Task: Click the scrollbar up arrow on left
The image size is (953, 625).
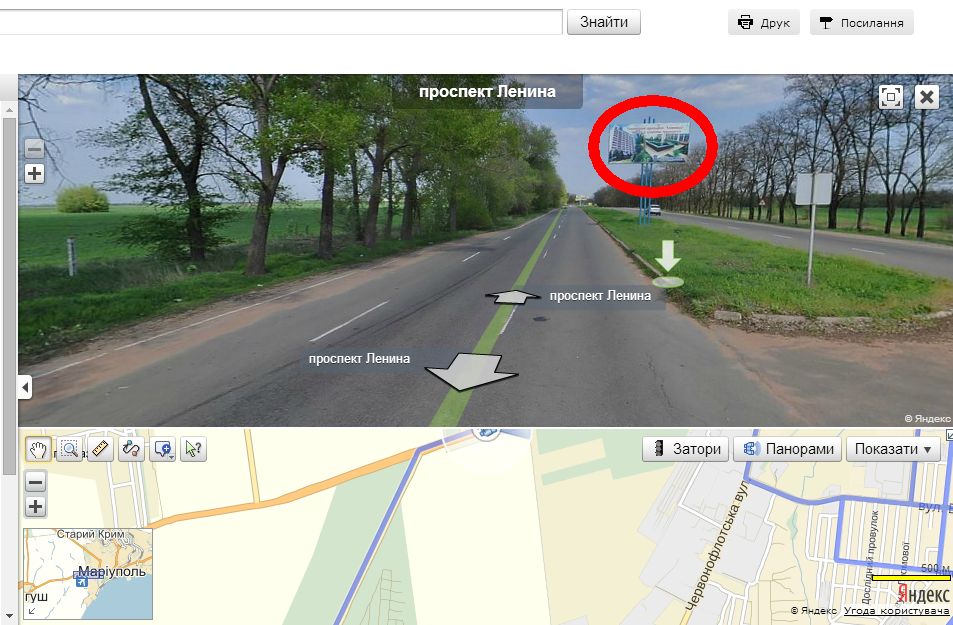Action: tap(9, 111)
